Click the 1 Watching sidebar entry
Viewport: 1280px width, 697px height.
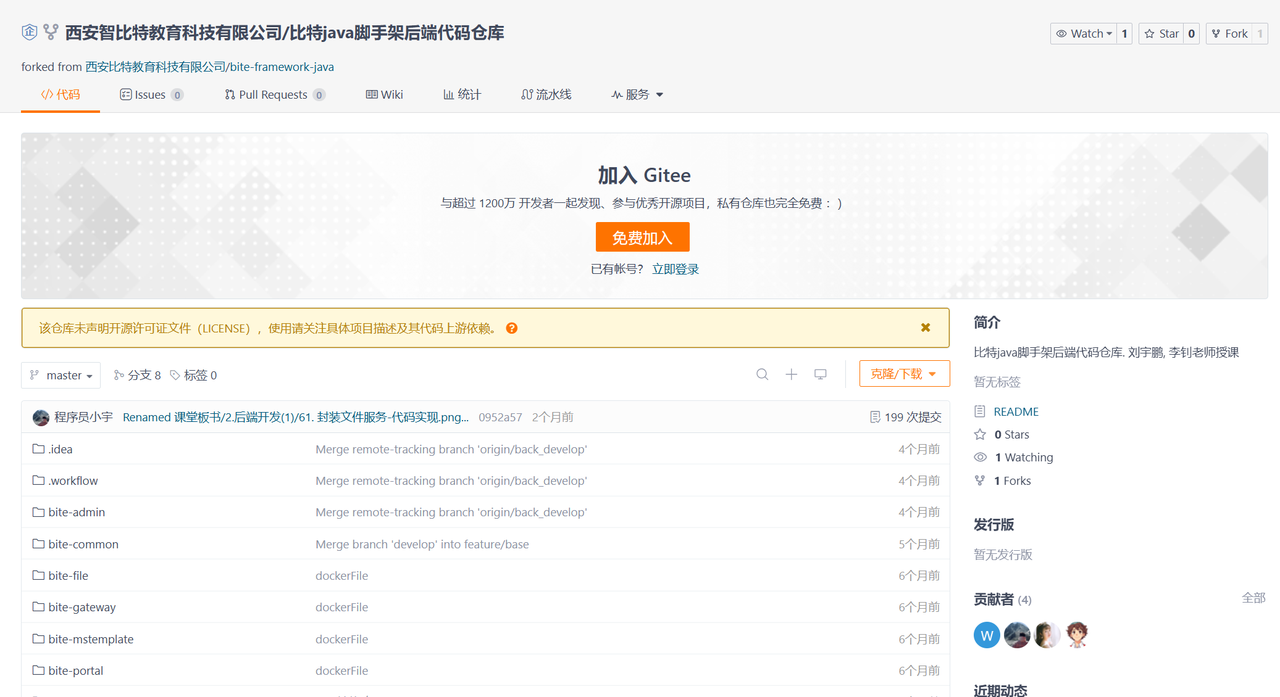[x=1023, y=457]
